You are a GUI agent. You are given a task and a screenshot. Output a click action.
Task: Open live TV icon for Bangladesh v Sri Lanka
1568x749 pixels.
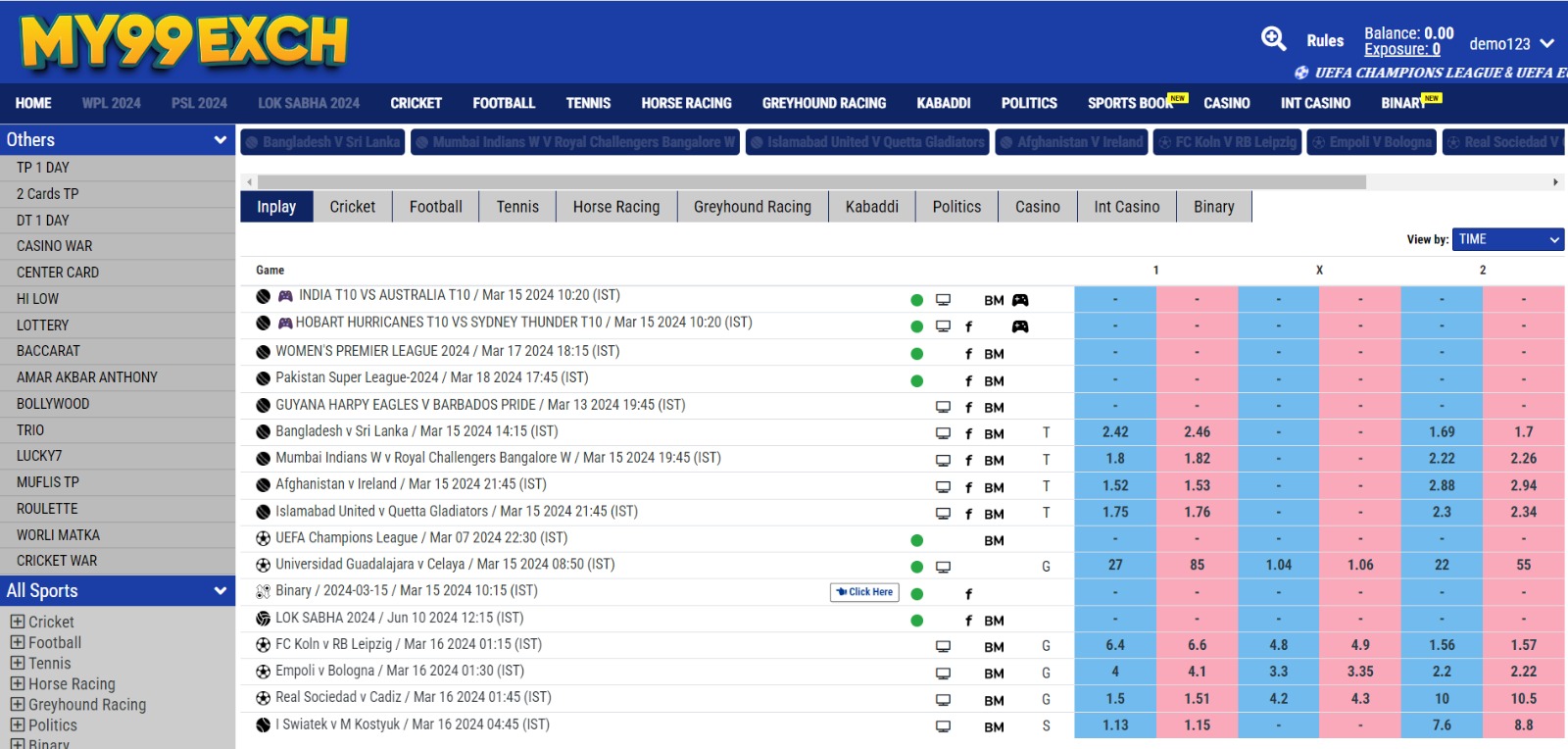point(943,433)
